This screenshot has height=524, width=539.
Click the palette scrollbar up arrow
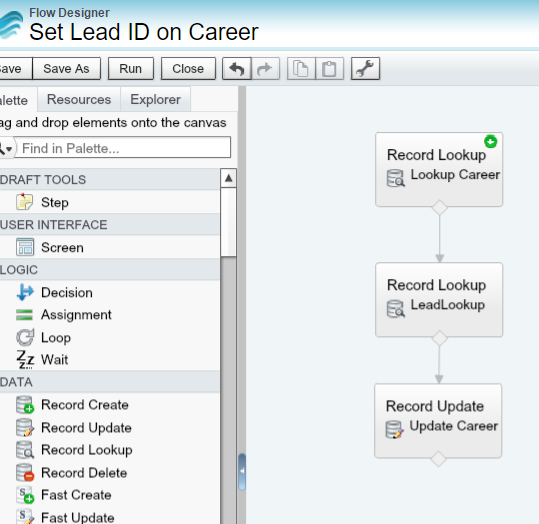coord(229,178)
